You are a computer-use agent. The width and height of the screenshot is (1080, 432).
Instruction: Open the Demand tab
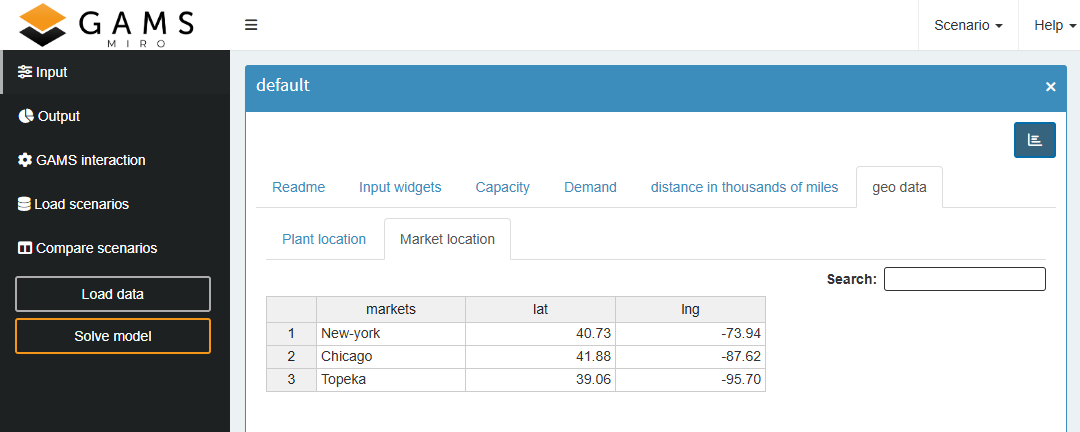[590, 187]
